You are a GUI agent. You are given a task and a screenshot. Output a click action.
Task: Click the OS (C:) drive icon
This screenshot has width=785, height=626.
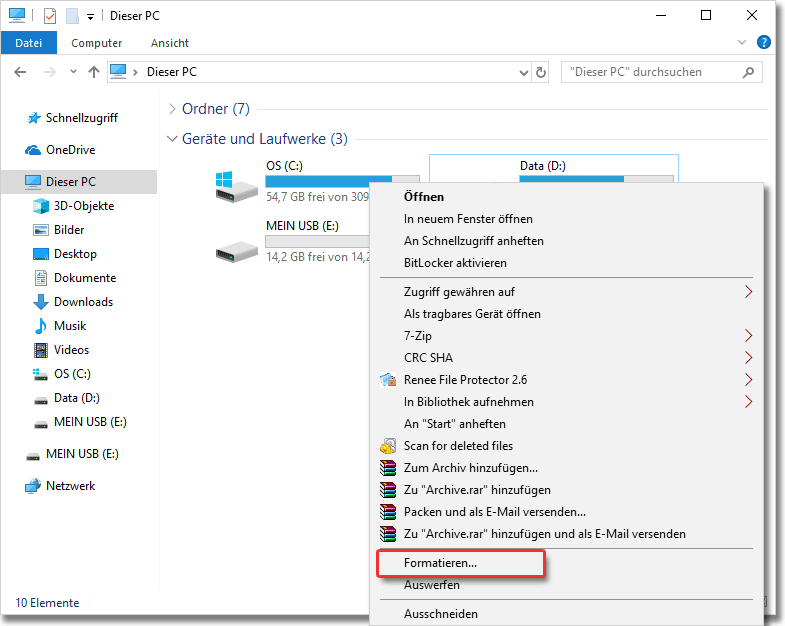tap(236, 186)
